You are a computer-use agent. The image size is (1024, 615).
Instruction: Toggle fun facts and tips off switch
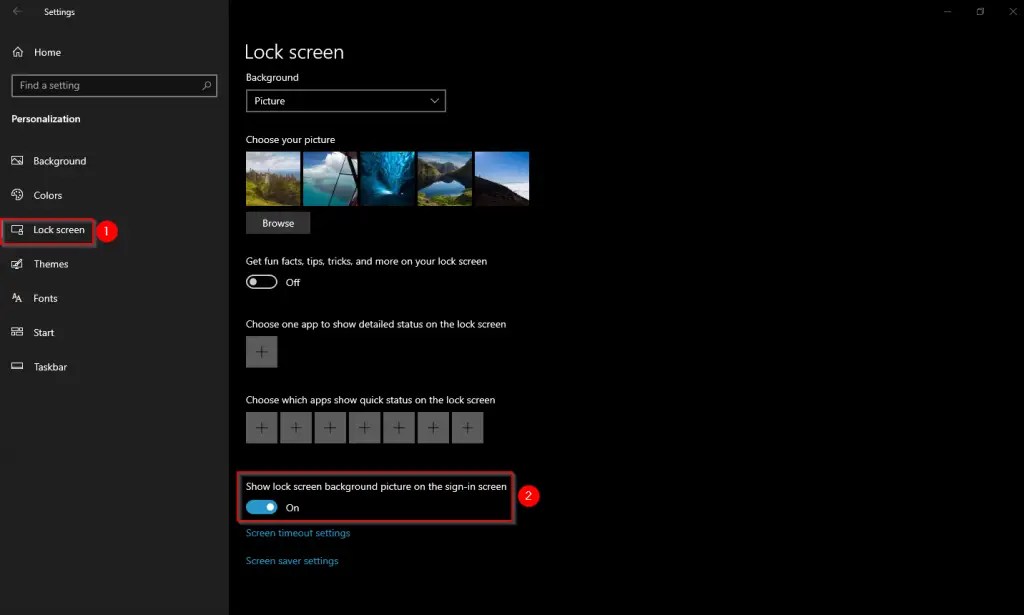260,282
